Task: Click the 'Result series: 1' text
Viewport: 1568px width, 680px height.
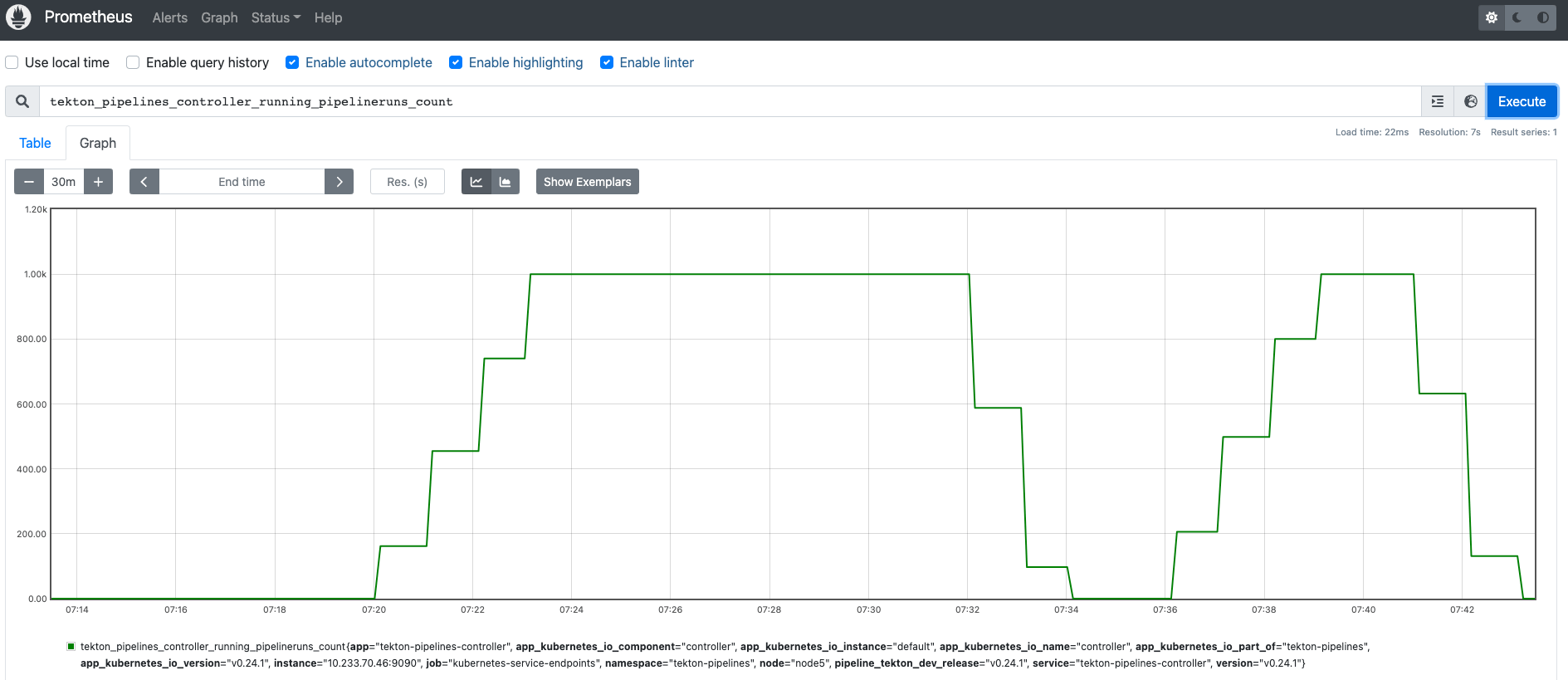Action: point(1523,132)
